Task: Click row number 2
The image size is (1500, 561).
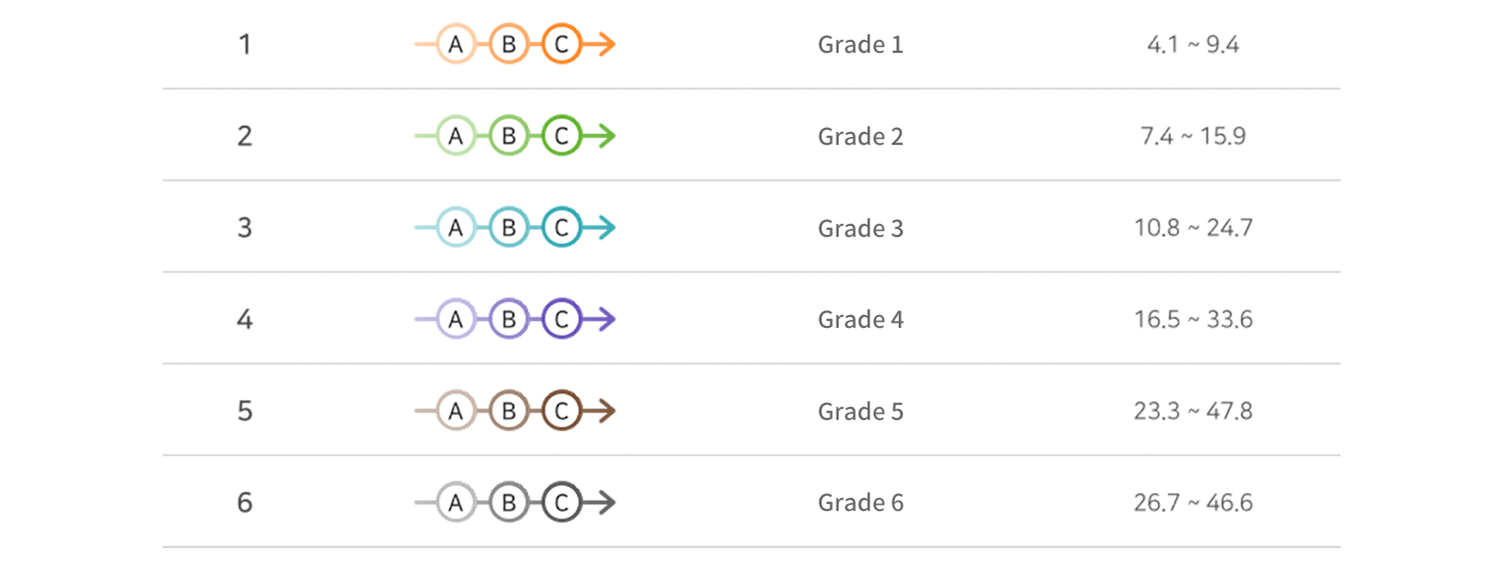Action: click(x=245, y=137)
